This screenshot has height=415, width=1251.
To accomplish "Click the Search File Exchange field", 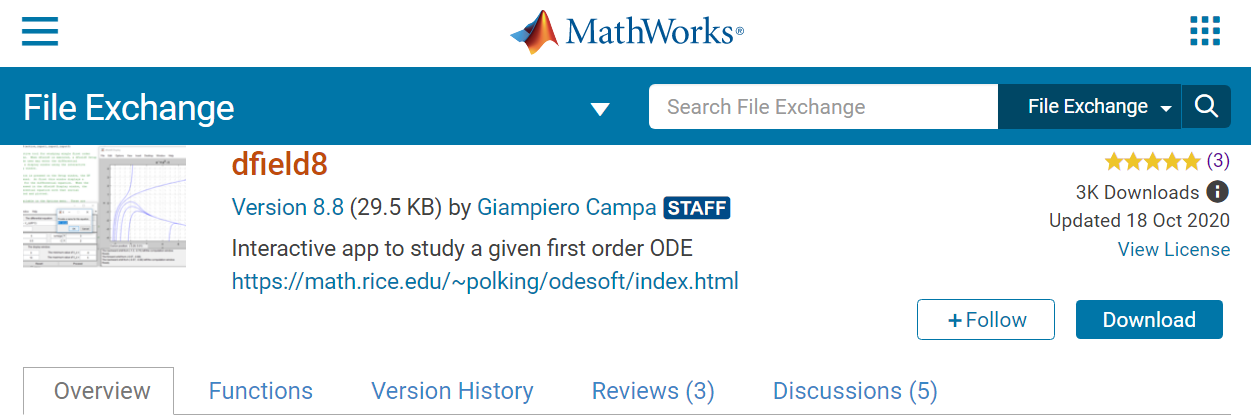I will coord(823,106).
